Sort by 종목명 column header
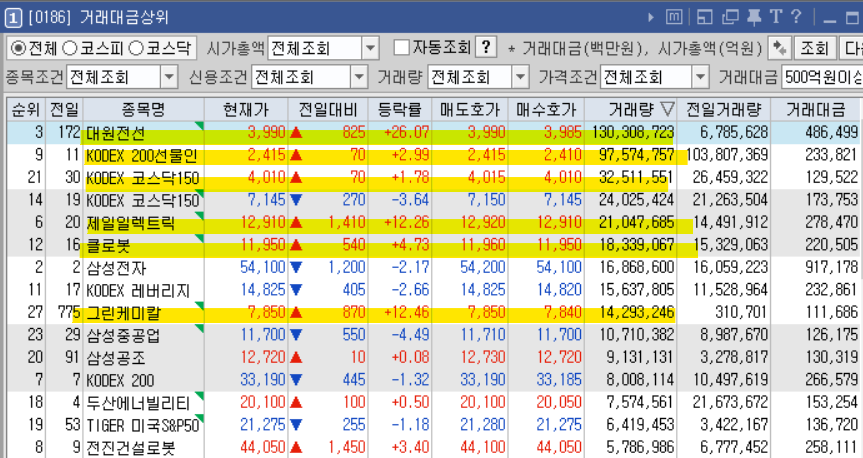Screen dimensions: 863x458 pyautogui.click(x=144, y=110)
